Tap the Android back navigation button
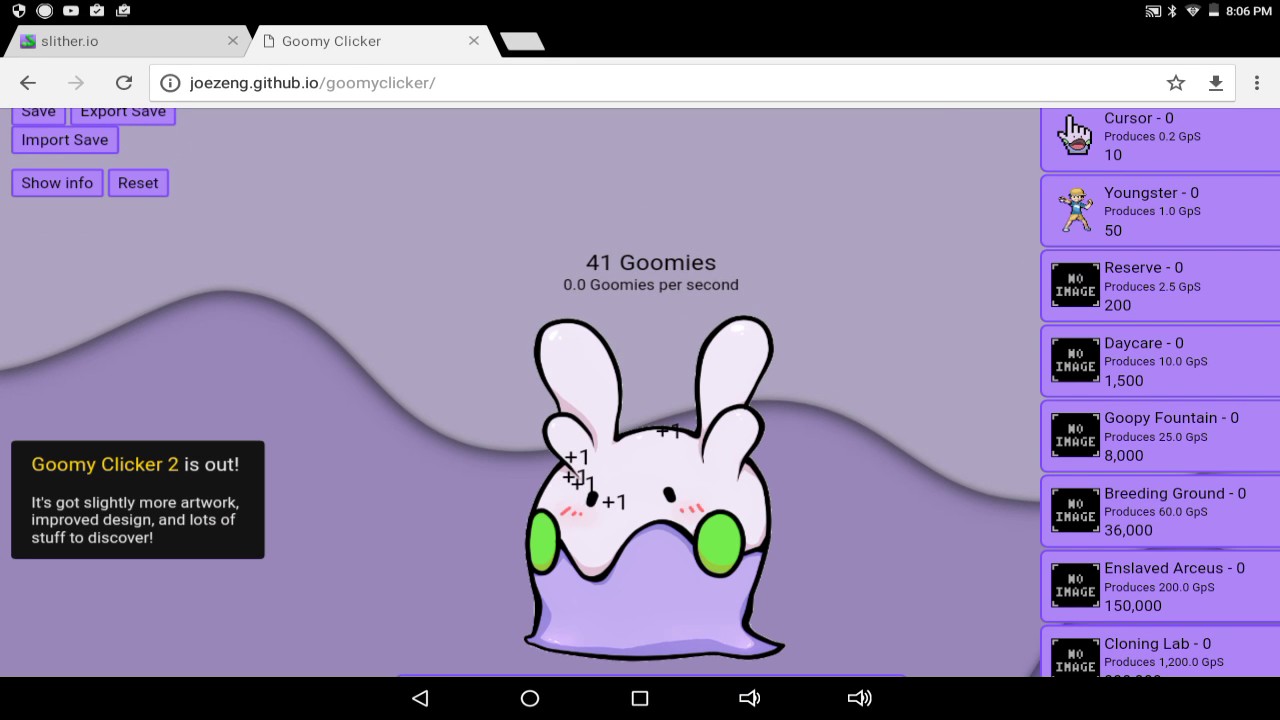1280x720 pixels. pos(420,698)
